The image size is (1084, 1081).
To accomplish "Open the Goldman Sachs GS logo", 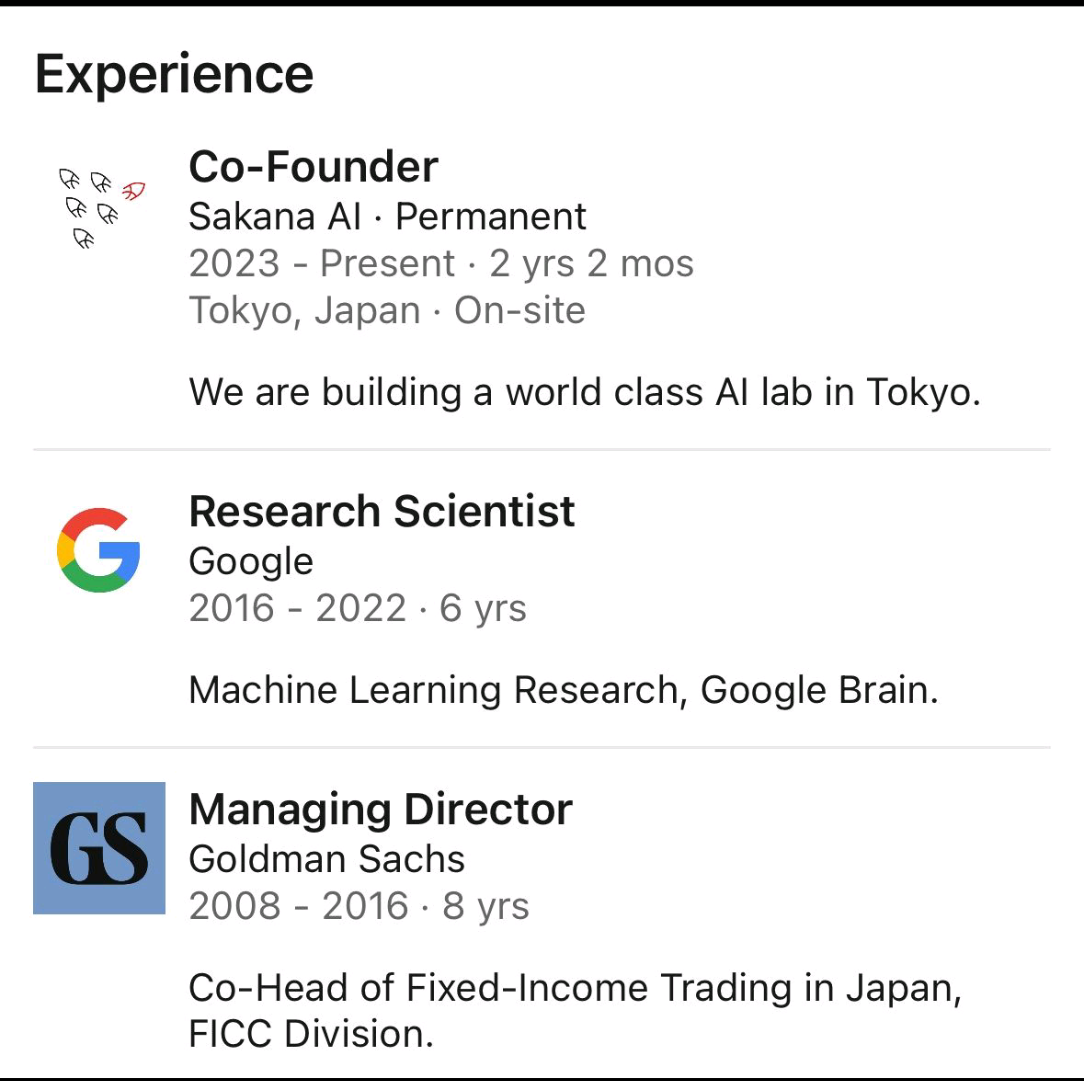I will click(99, 848).
